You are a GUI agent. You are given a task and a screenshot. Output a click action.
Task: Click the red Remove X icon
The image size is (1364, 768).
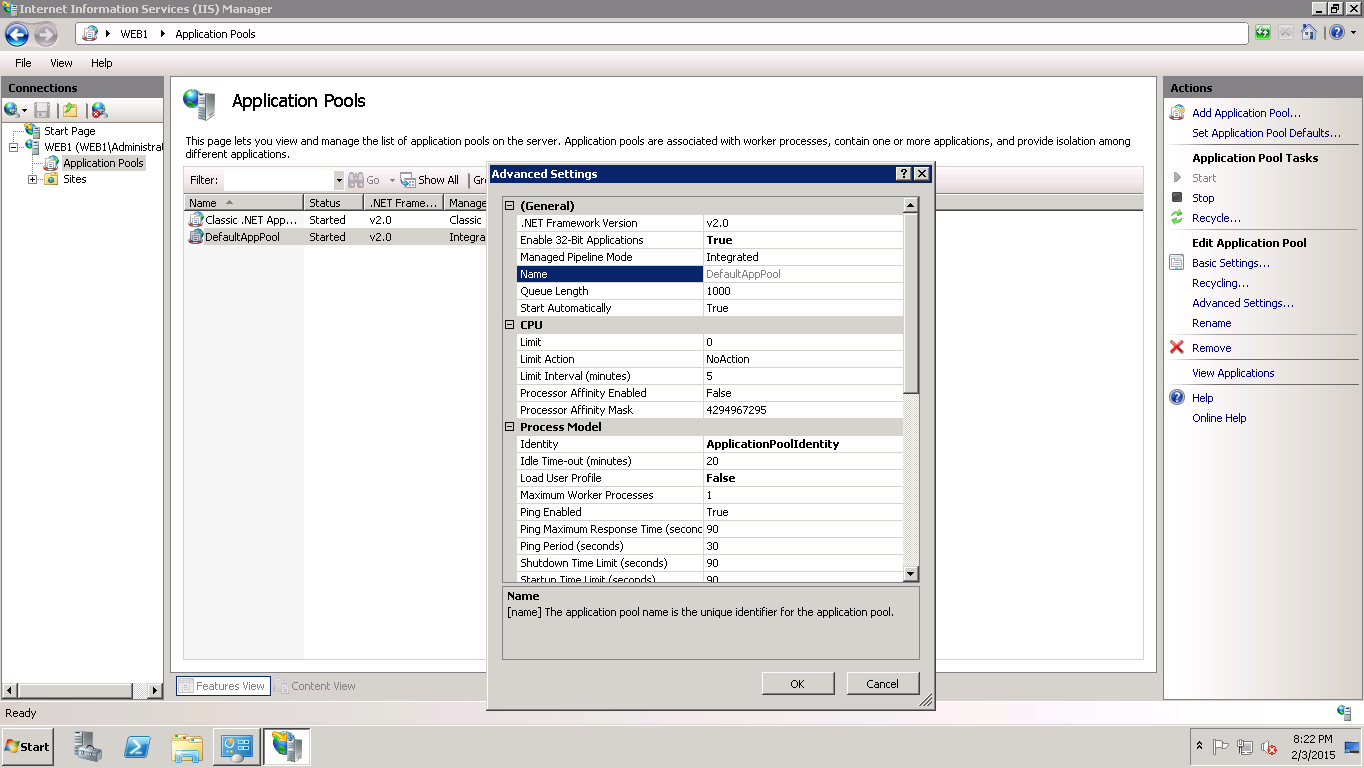pyautogui.click(x=1177, y=348)
